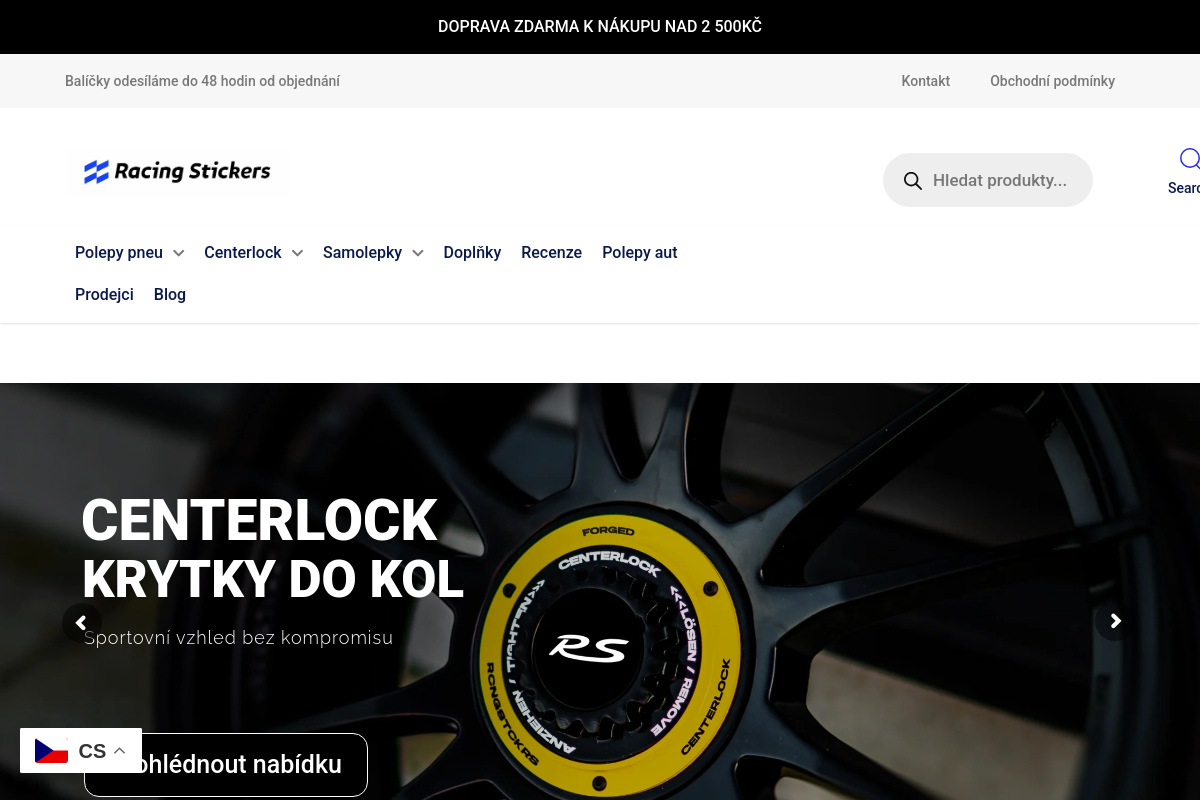1200x800 pixels.
Task: Expand Polepy pneu submenu chevron
Action: click(178, 253)
